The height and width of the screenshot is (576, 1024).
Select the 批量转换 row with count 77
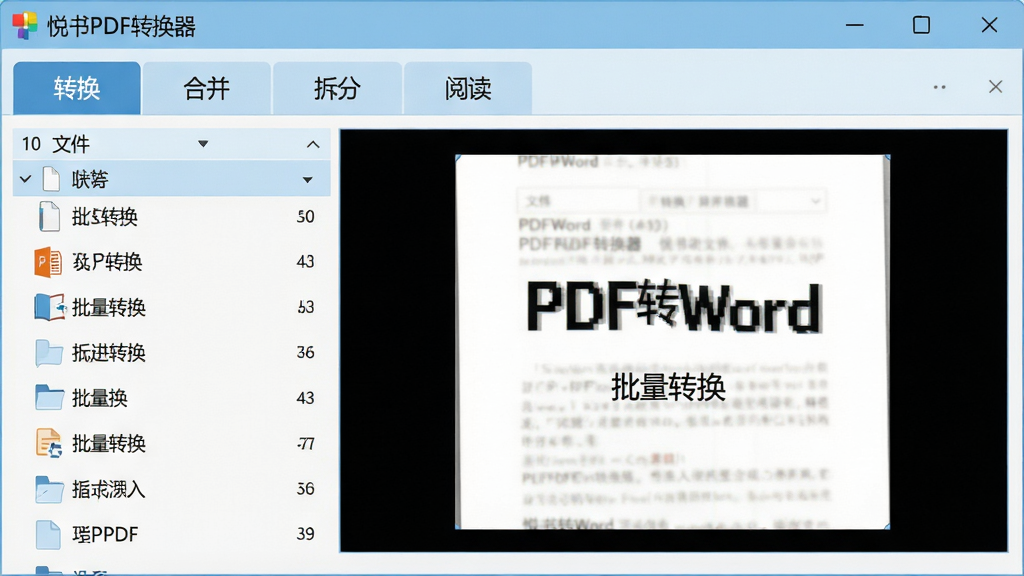click(x=172, y=443)
